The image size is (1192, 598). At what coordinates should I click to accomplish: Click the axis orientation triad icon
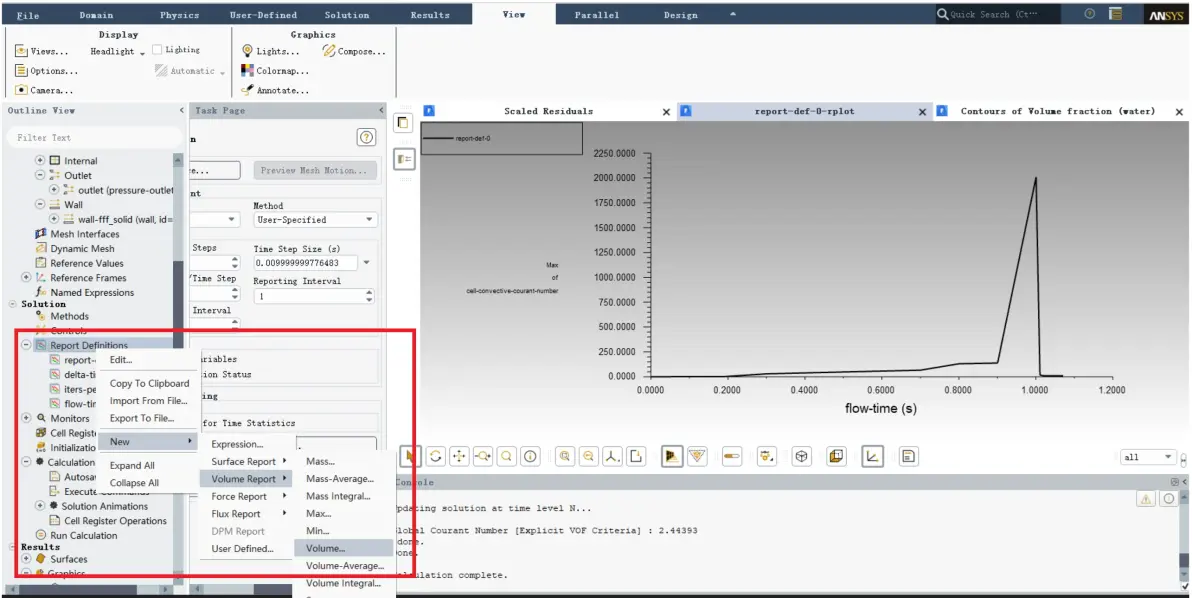tap(613, 456)
